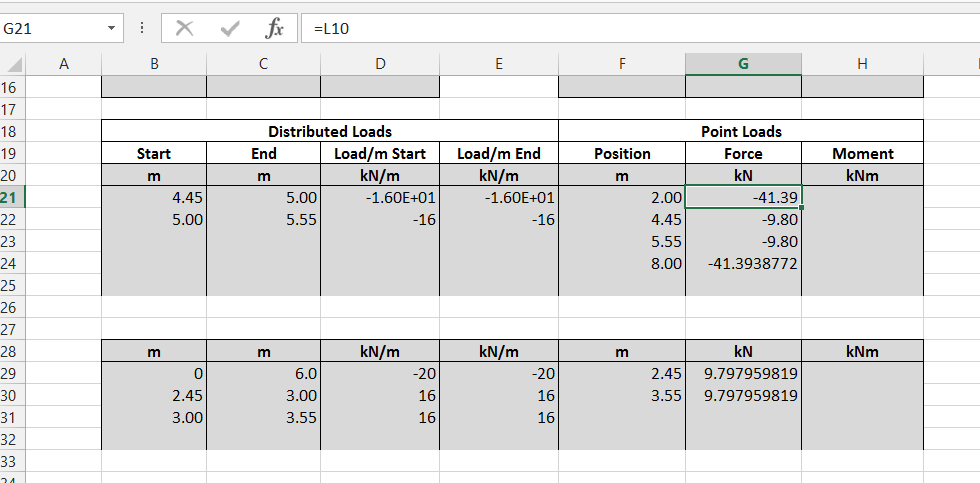Select cell containing -41.3938772

(x=742, y=263)
